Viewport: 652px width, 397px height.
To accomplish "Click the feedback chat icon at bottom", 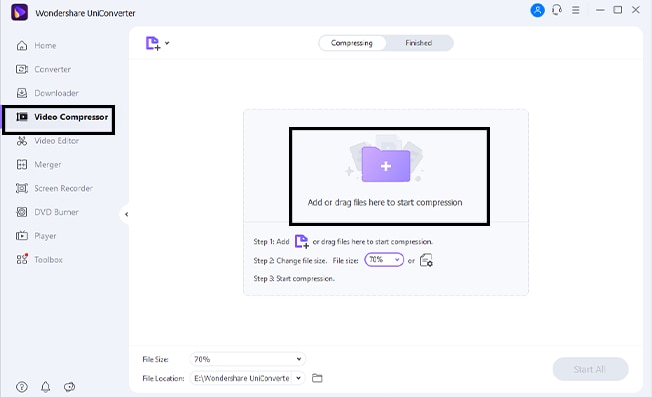I will 69,387.
